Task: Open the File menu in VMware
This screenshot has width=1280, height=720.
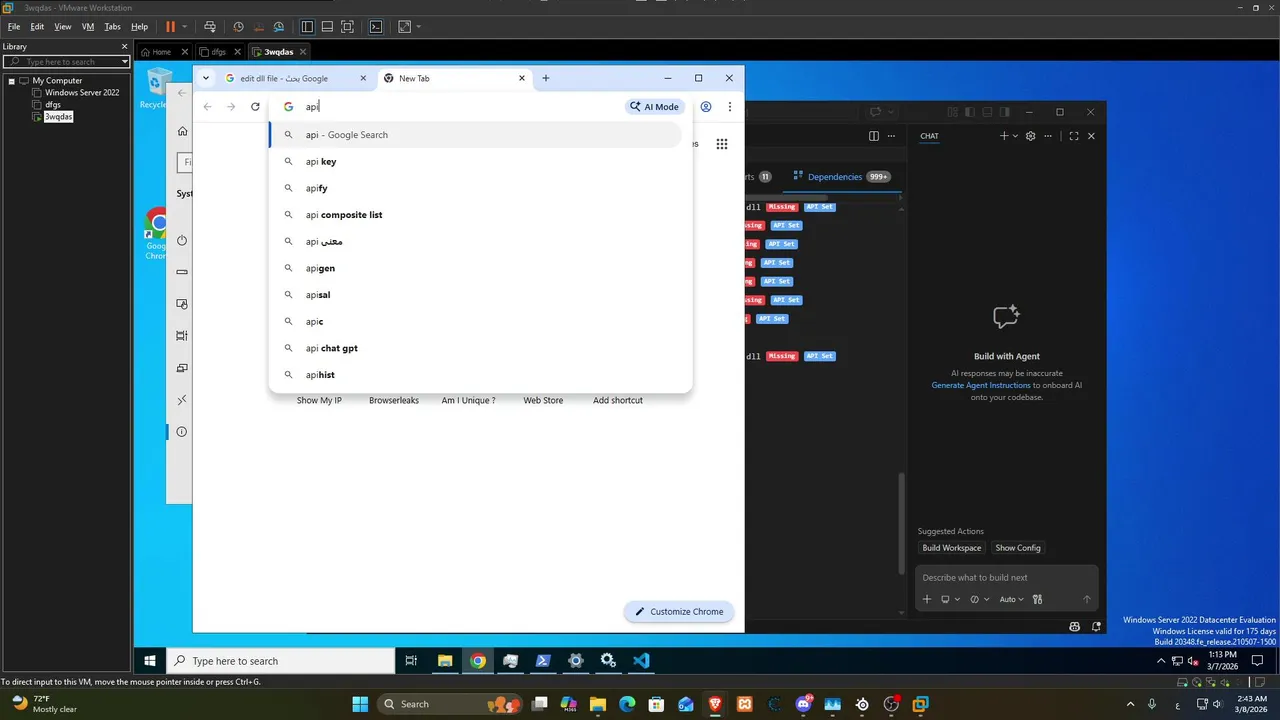Action: [14, 27]
